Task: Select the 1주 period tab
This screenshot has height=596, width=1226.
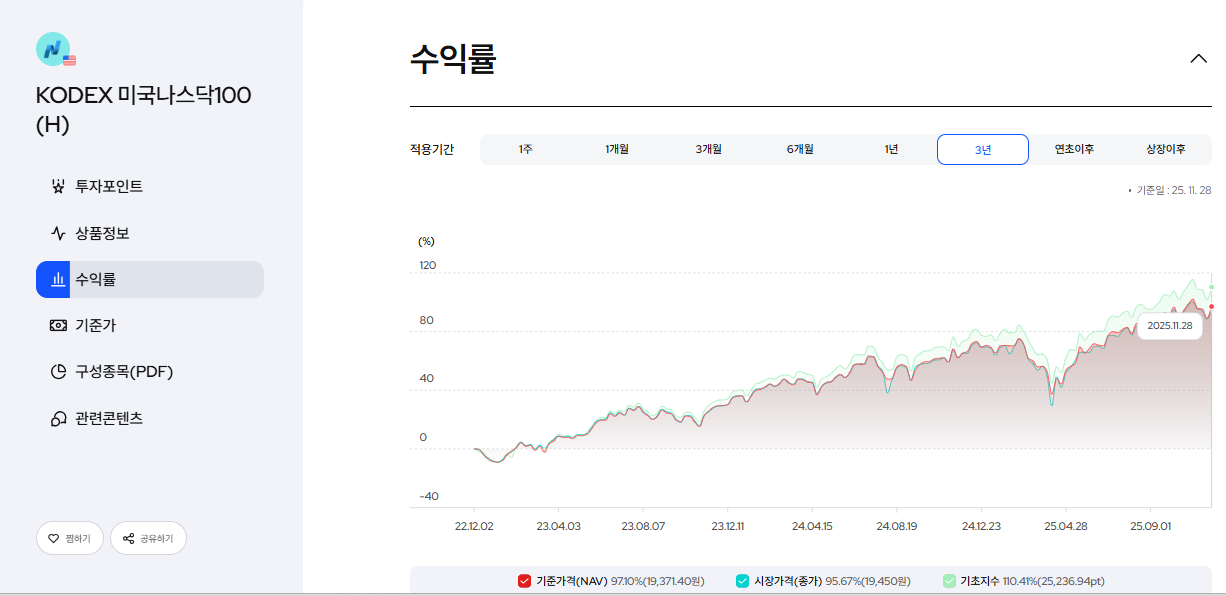Action: (526, 149)
